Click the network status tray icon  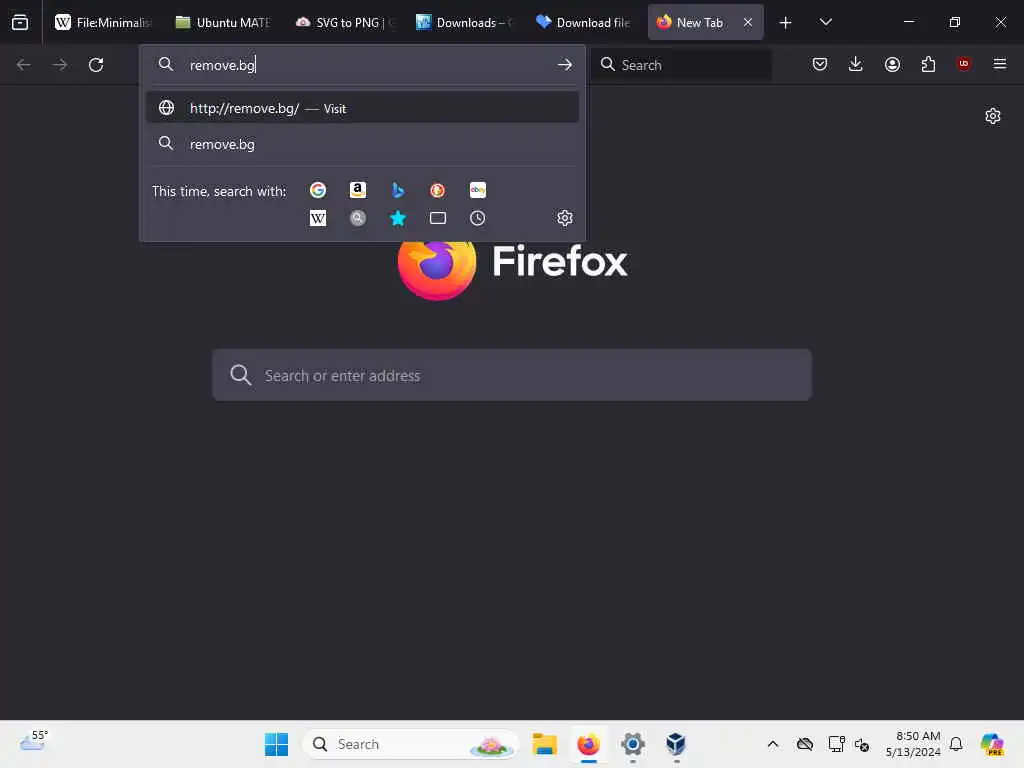(x=836, y=744)
